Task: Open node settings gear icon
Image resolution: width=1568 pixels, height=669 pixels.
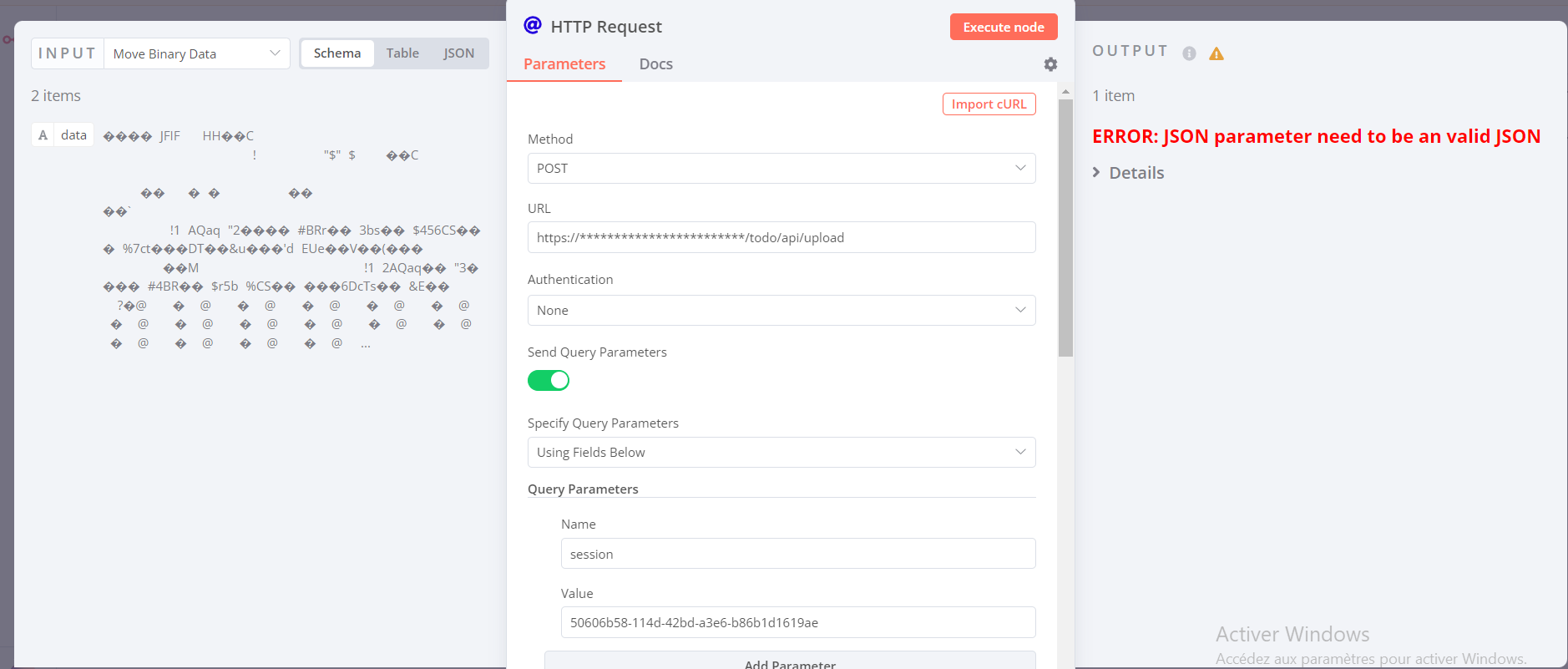Action: click(x=1050, y=64)
